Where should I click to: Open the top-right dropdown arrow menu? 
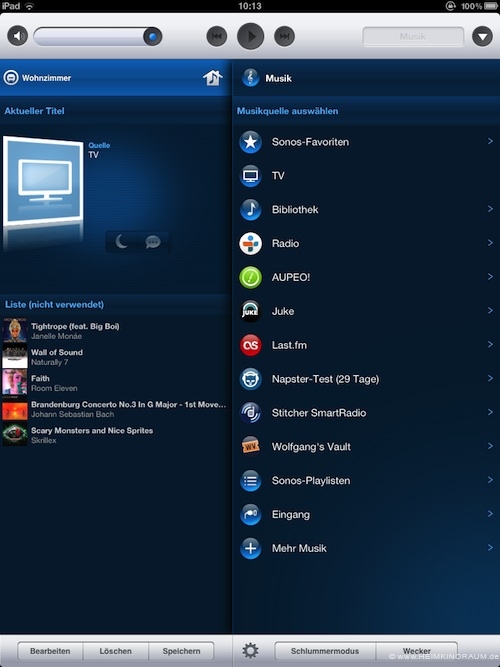tap(482, 37)
